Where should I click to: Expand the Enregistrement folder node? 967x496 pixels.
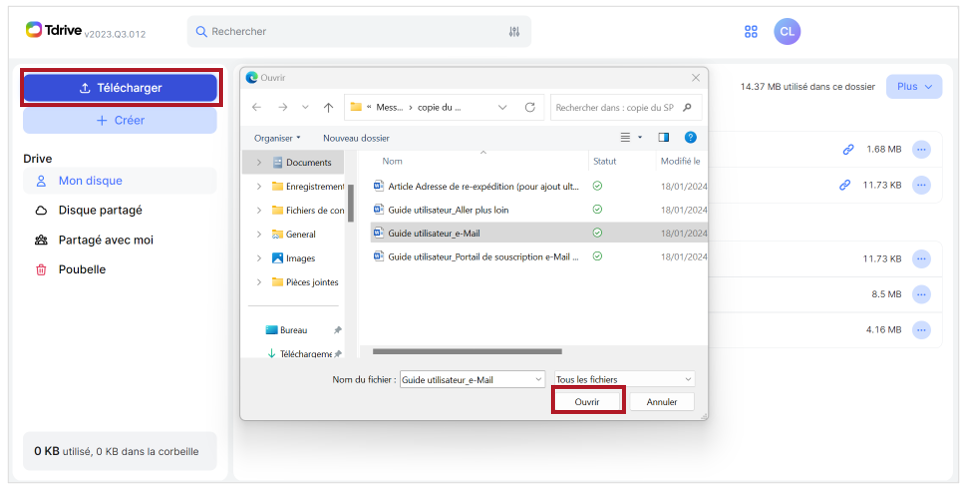pyautogui.click(x=259, y=187)
